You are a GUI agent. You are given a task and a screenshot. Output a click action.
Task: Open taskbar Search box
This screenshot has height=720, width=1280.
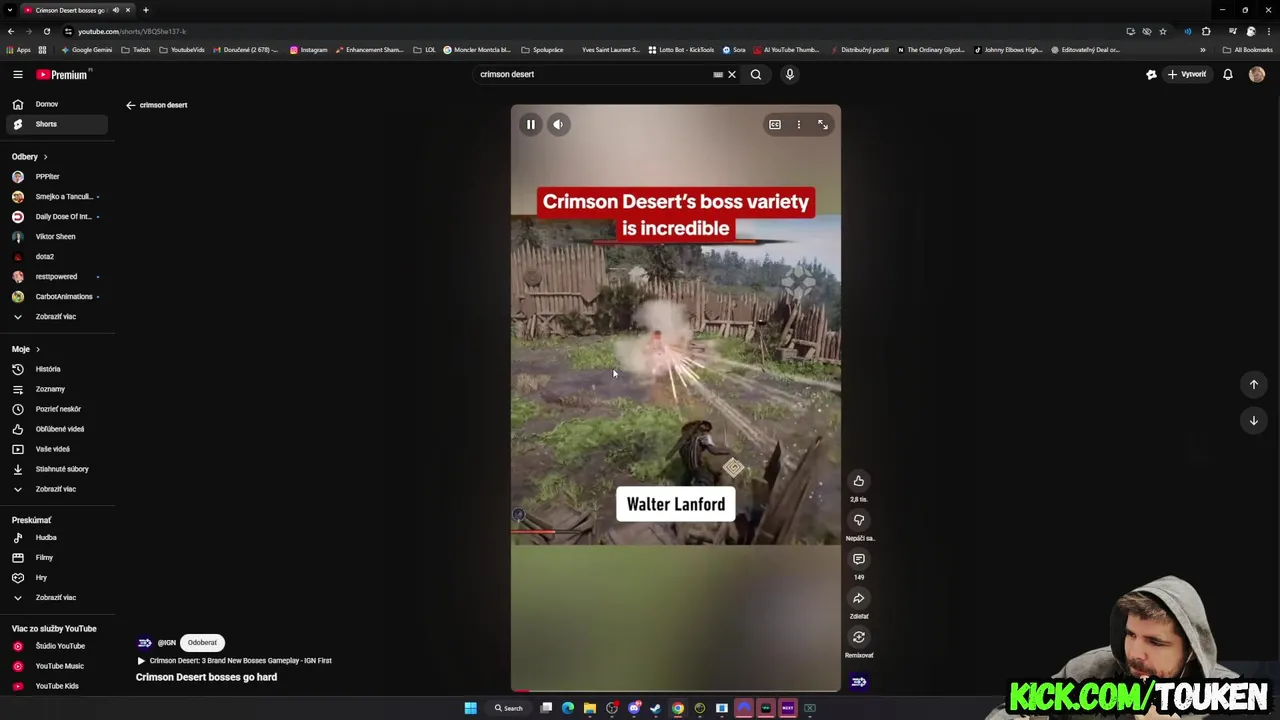(509, 708)
